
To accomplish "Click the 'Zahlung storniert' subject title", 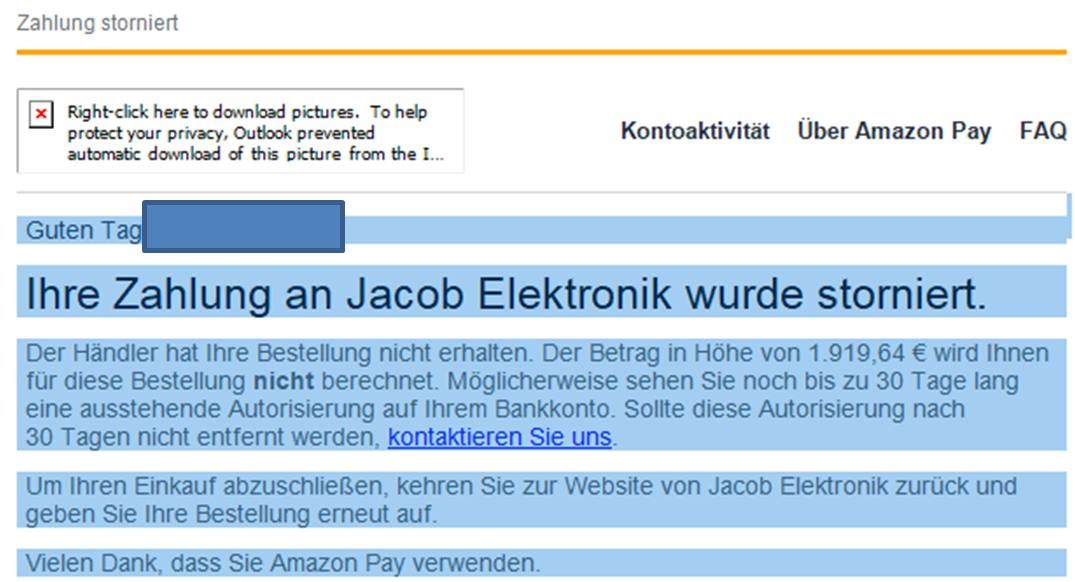I will (97, 23).
